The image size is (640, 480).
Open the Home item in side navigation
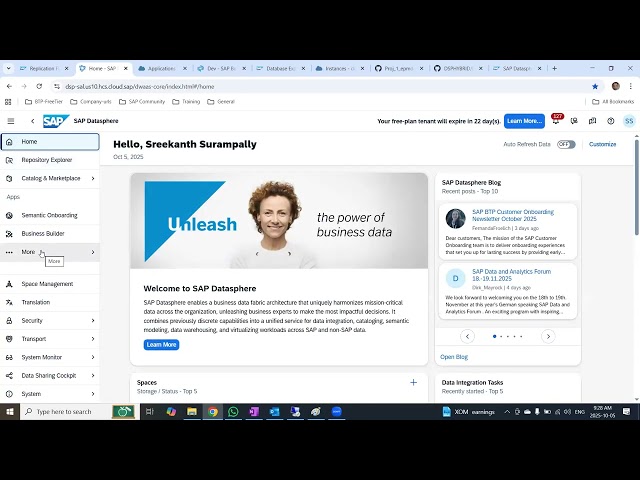click(x=50, y=142)
